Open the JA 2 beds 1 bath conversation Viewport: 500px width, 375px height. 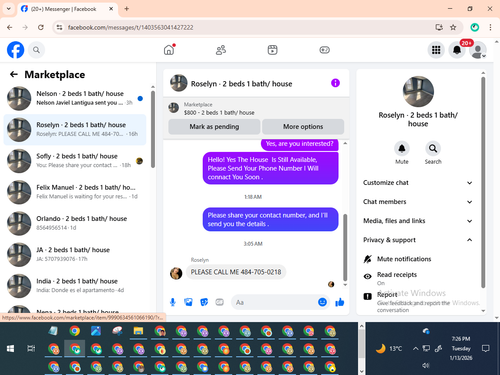pyautogui.click(x=75, y=255)
